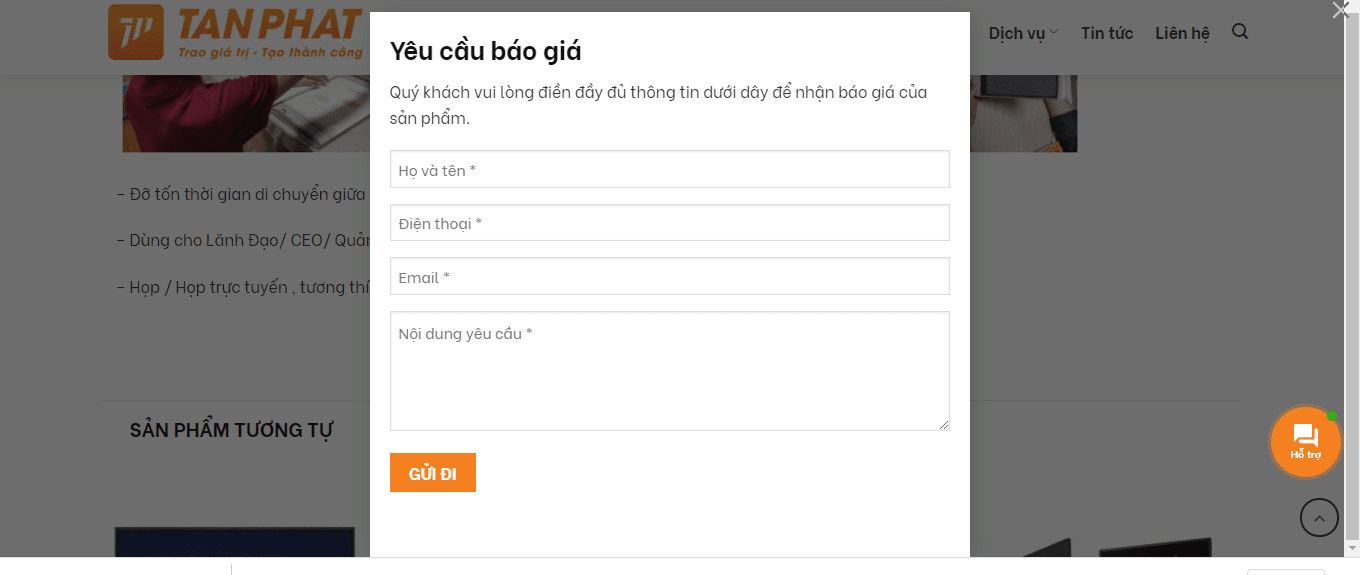
Task: Click the textarea resize handle
Action: tap(943, 425)
